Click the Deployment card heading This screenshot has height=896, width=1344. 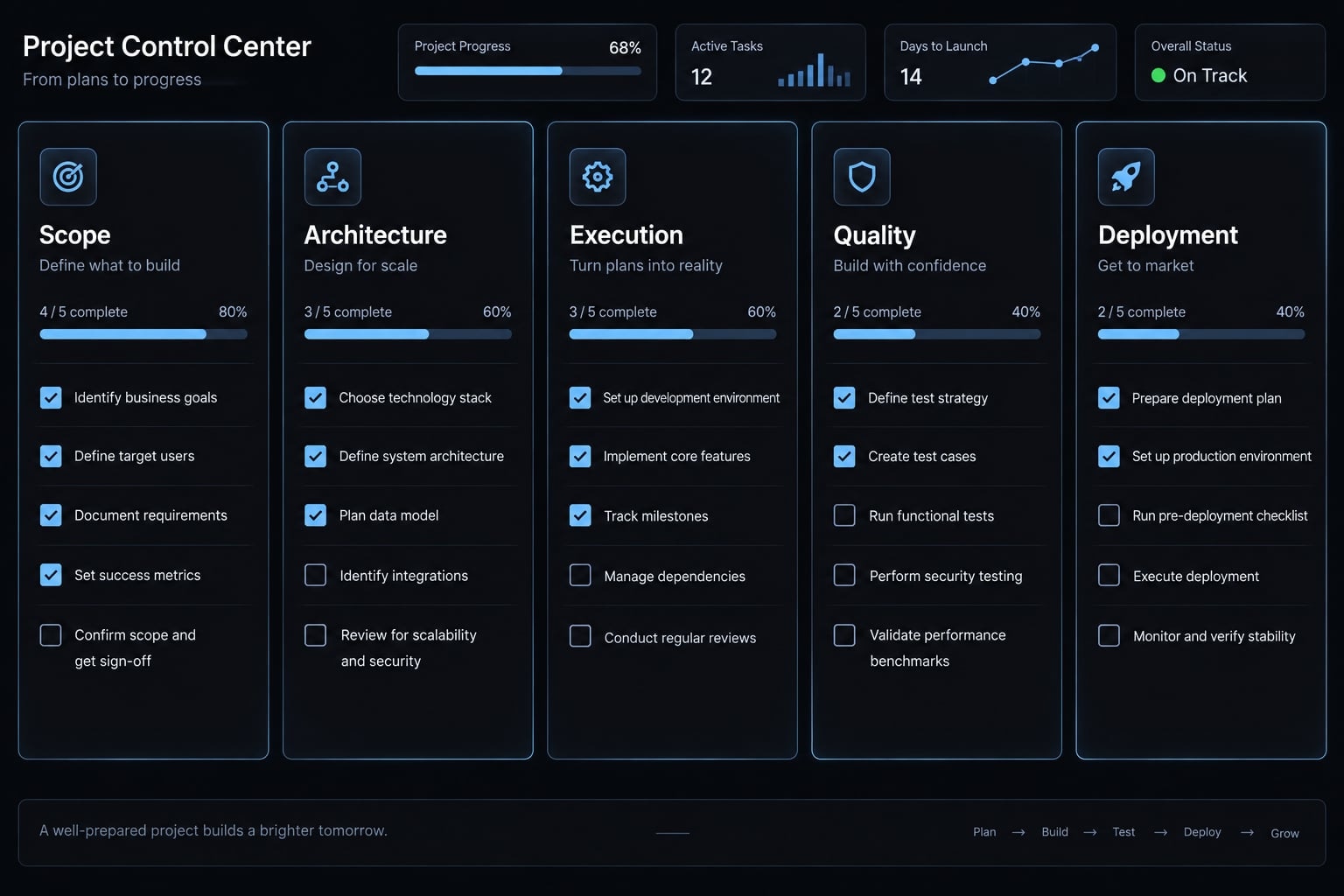[x=1168, y=234]
